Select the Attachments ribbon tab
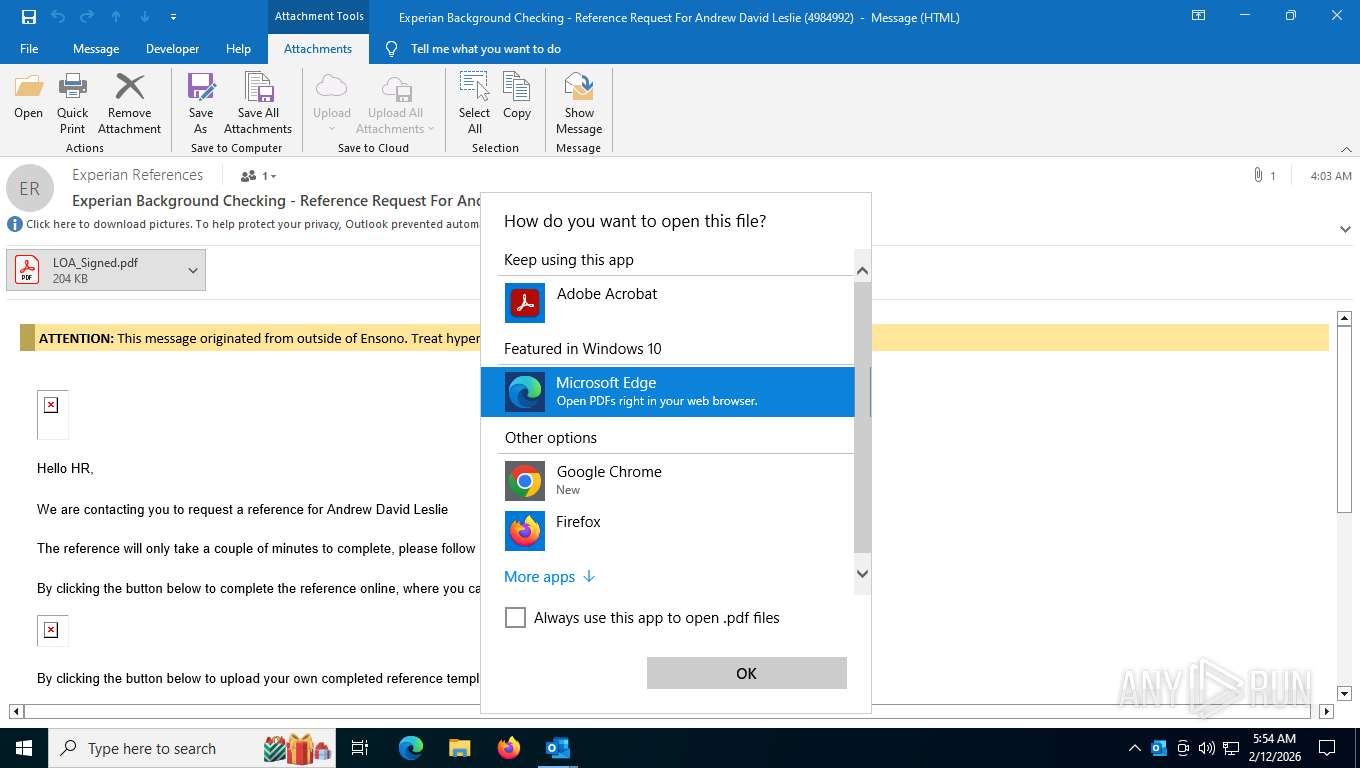 click(x=318, y=48)
